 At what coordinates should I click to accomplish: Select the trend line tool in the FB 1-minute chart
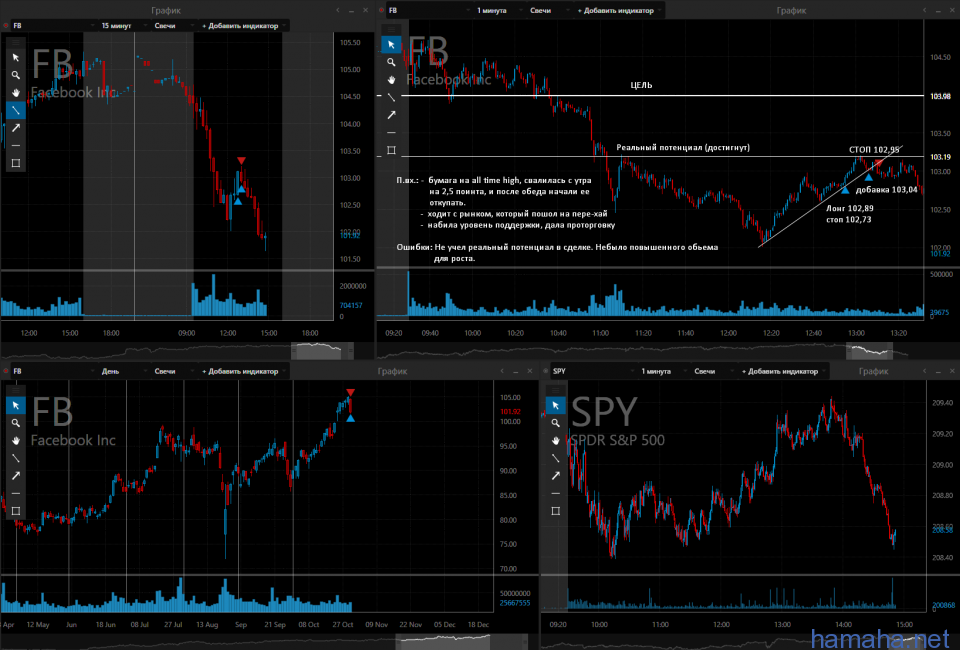pyautogui.click(x=391, y=97)
